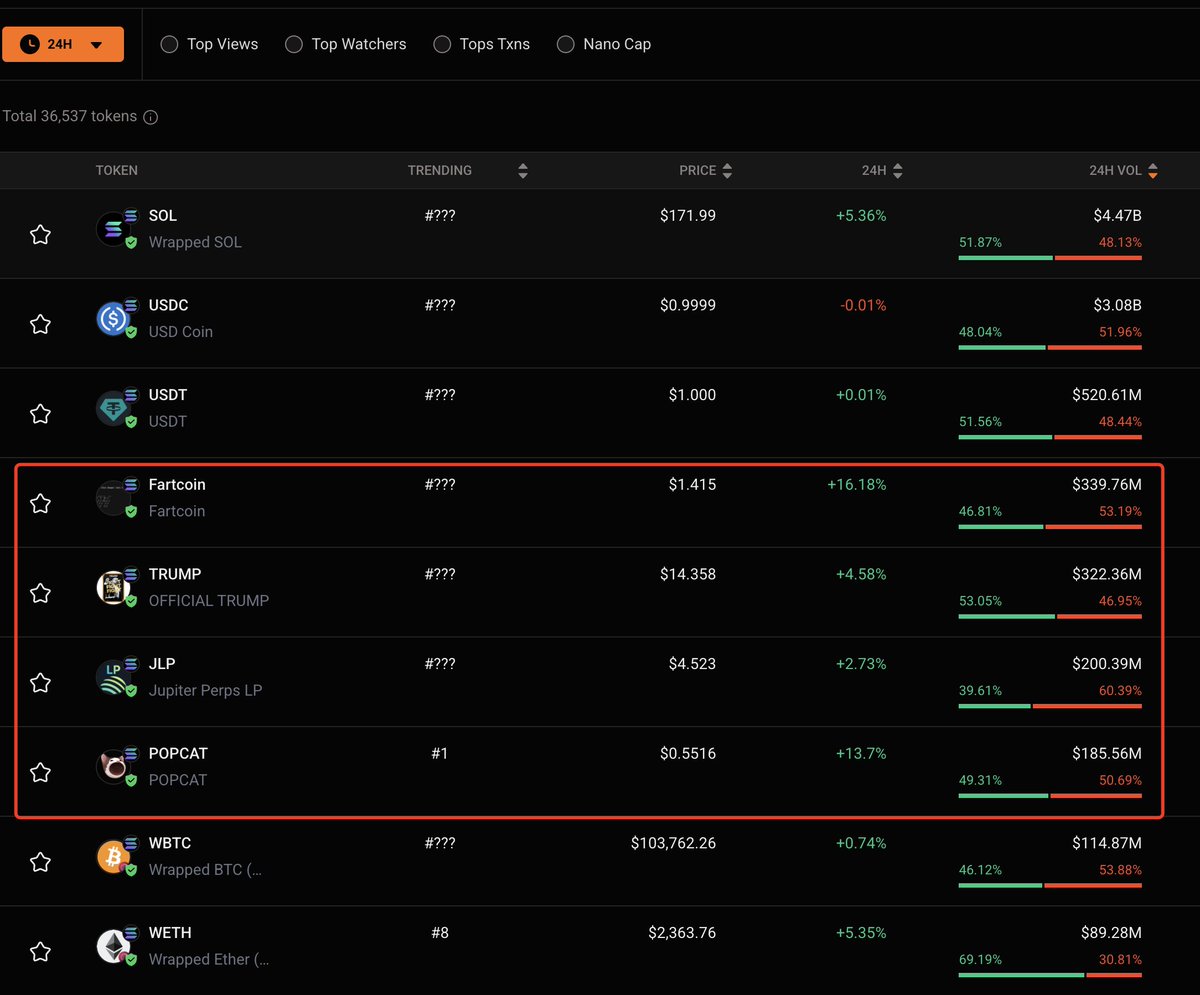Viewport: 1200px width, 995px height.
Task: Click TRUMP volume $322.36M
Action: pos(1106,574)
